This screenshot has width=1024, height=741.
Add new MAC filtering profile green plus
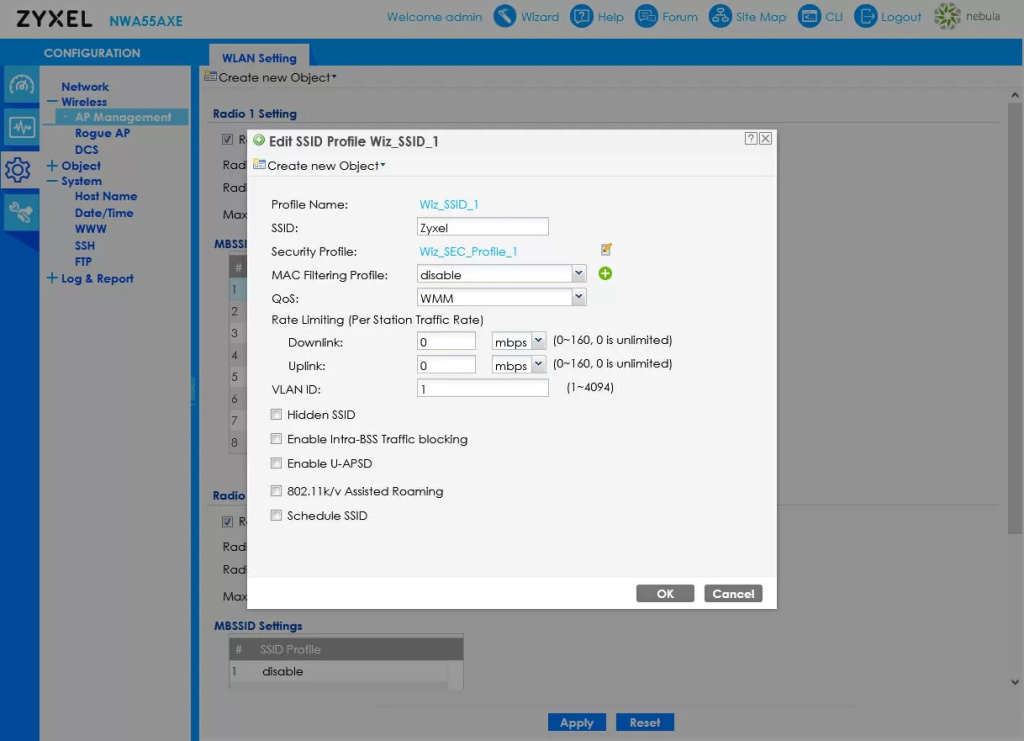(x=605, y=274)
